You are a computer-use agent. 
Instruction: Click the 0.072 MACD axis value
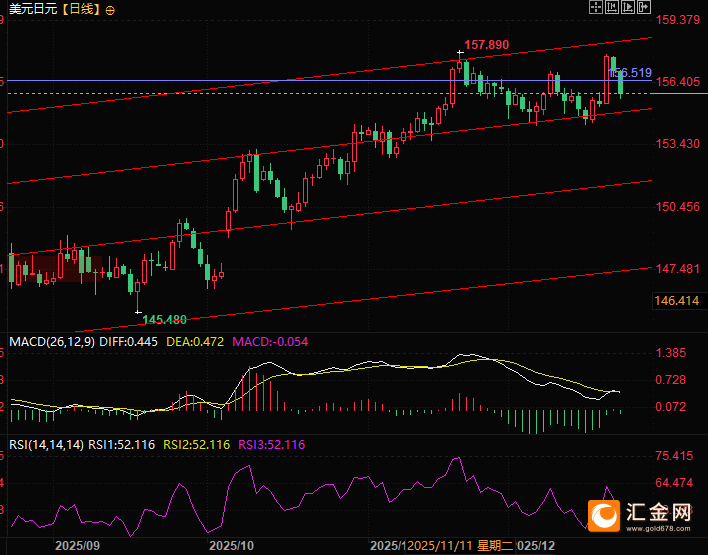click(x=671, y=407)
